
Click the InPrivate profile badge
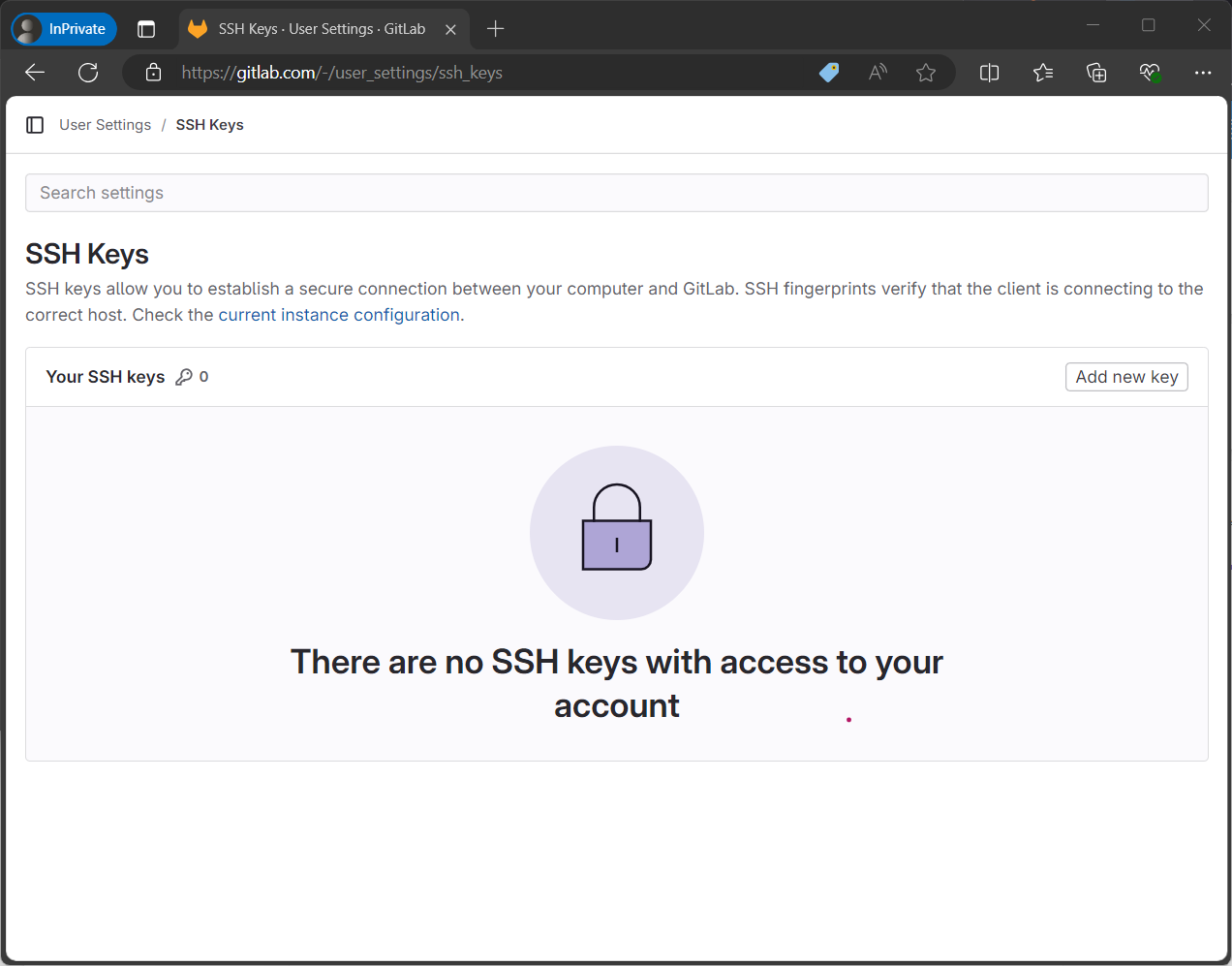pos(64,29)
